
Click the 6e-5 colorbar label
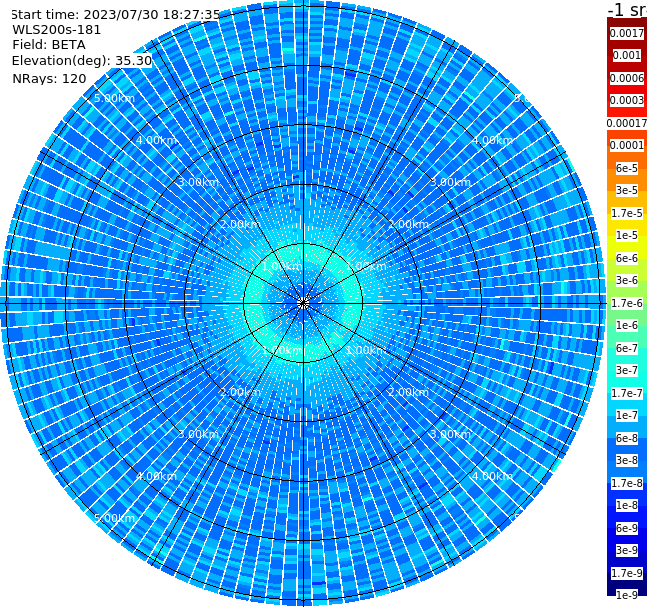pos(627,168)
